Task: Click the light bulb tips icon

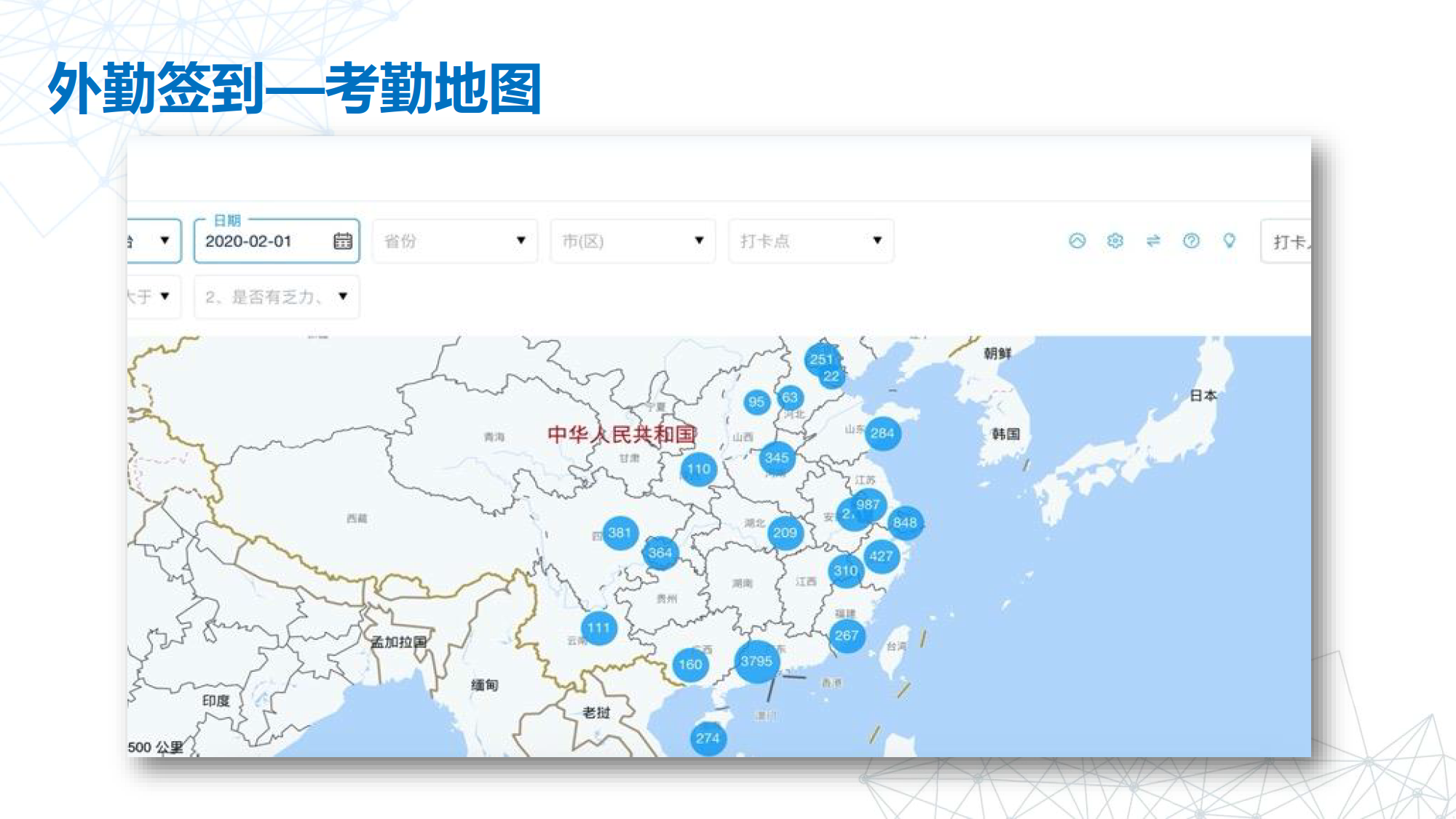Action: click(1229, 241)
